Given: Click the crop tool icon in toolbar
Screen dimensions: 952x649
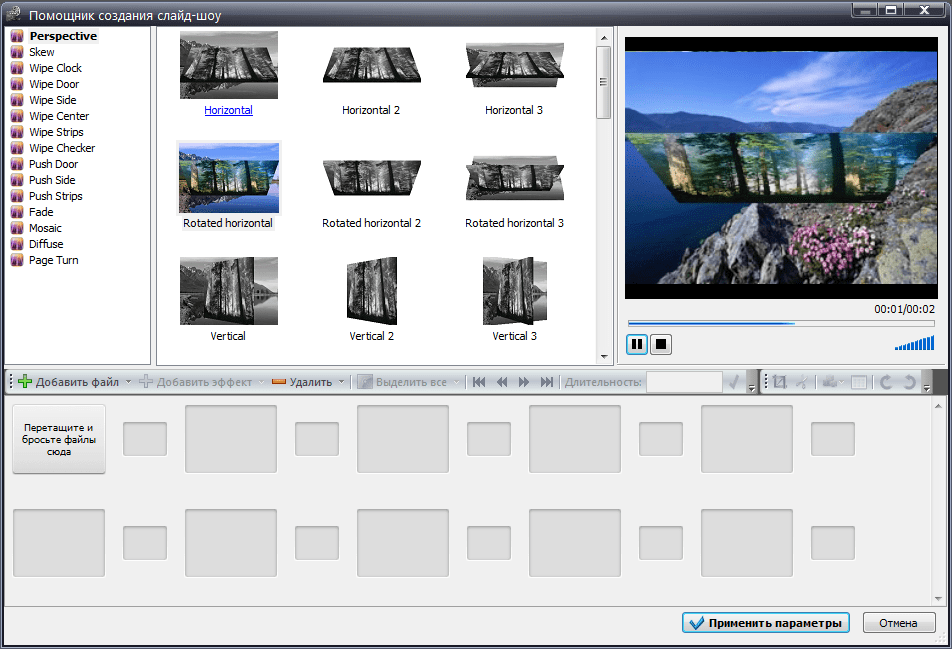Looking at the screenshot, I should pos(780,382).
